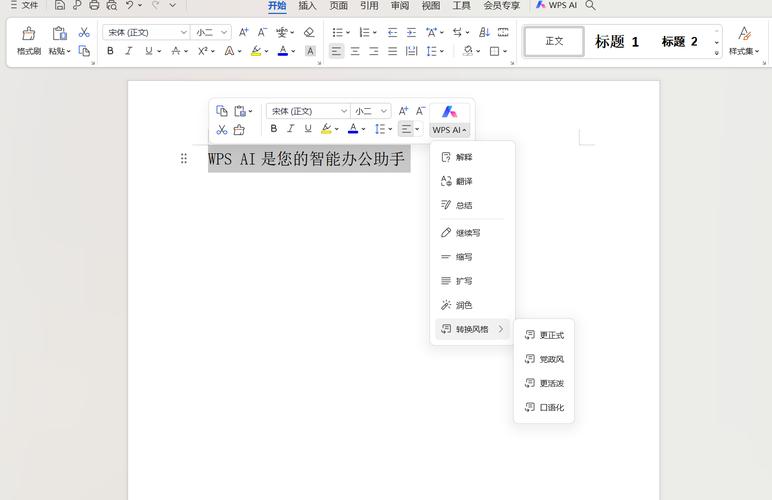Click the Print icon in quick access bar

tap(94, 5)
